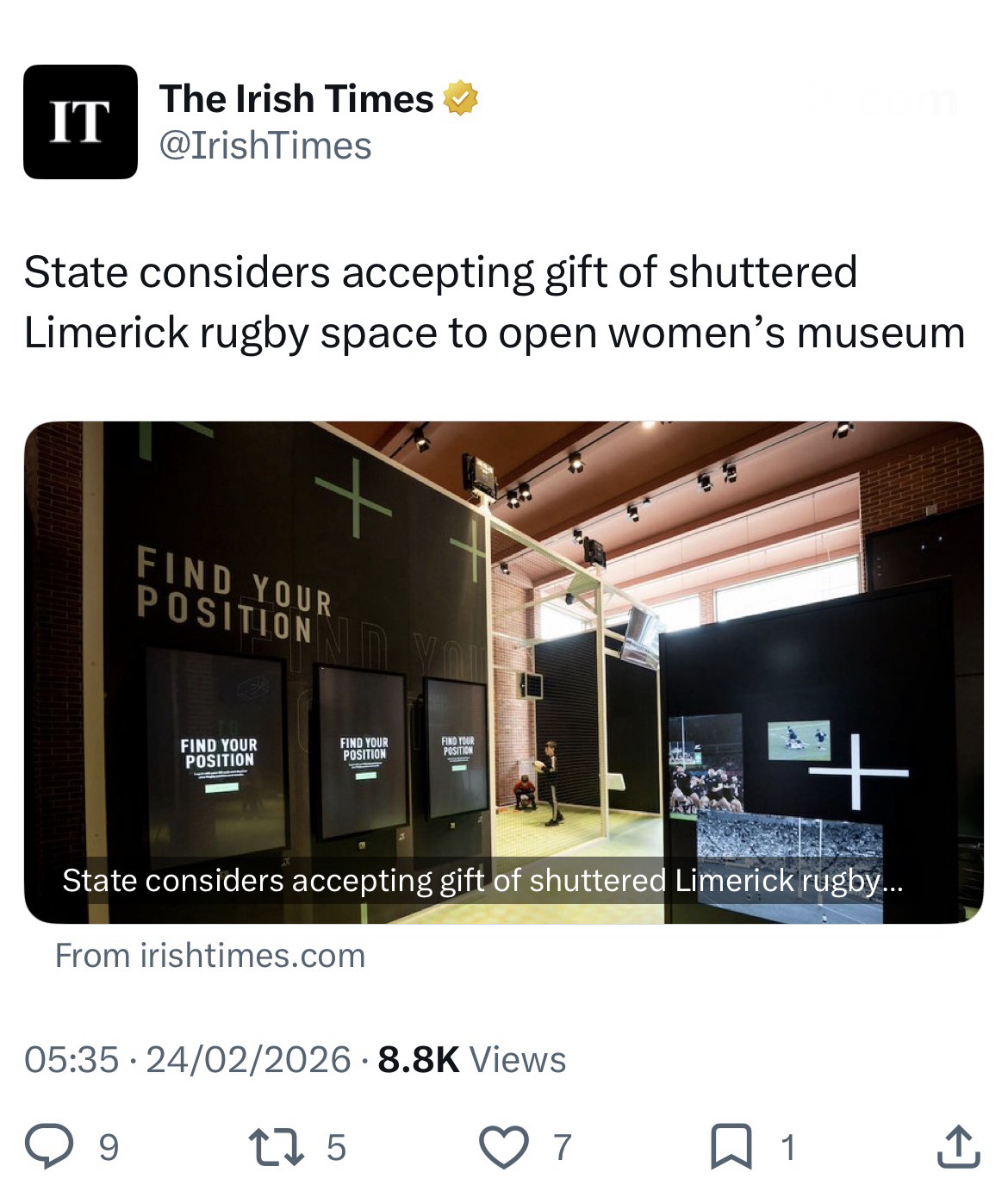1008x1185 pixels.
Task: Follow the 'From irishtimes.com' source link
Action: pos(210,956)
